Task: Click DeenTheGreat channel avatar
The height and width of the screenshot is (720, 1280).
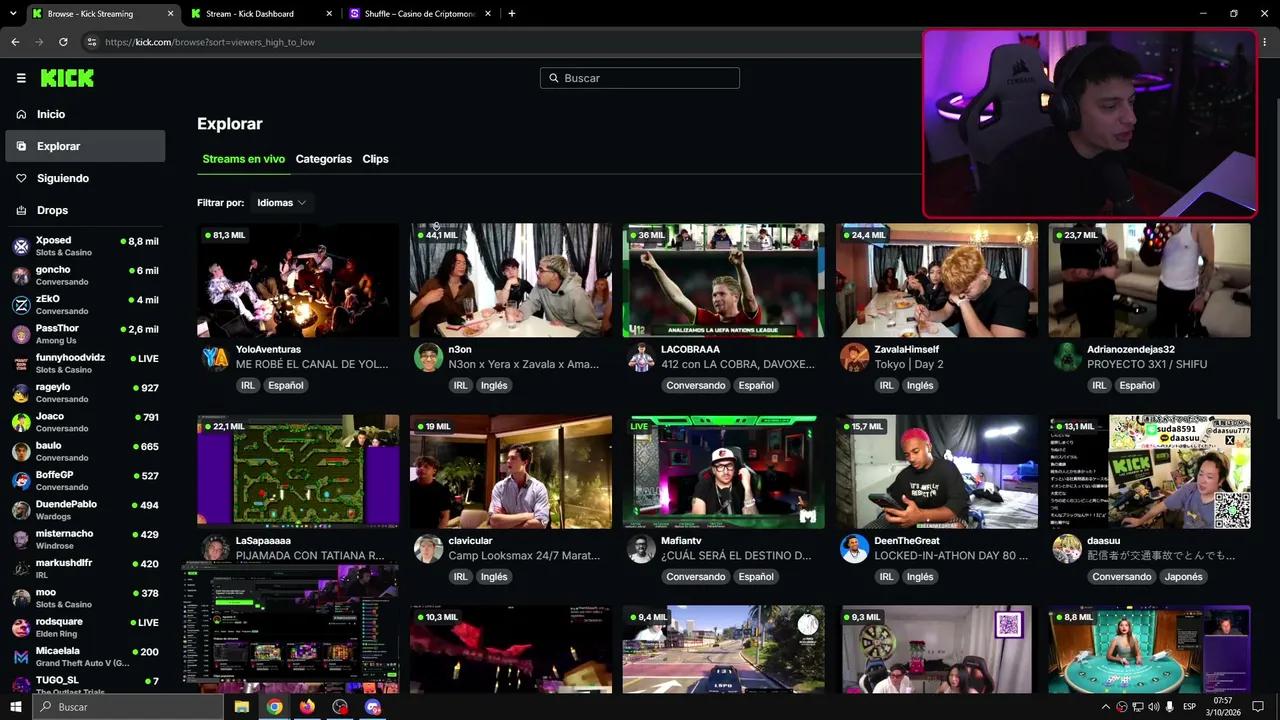Action: click(854, 548)
